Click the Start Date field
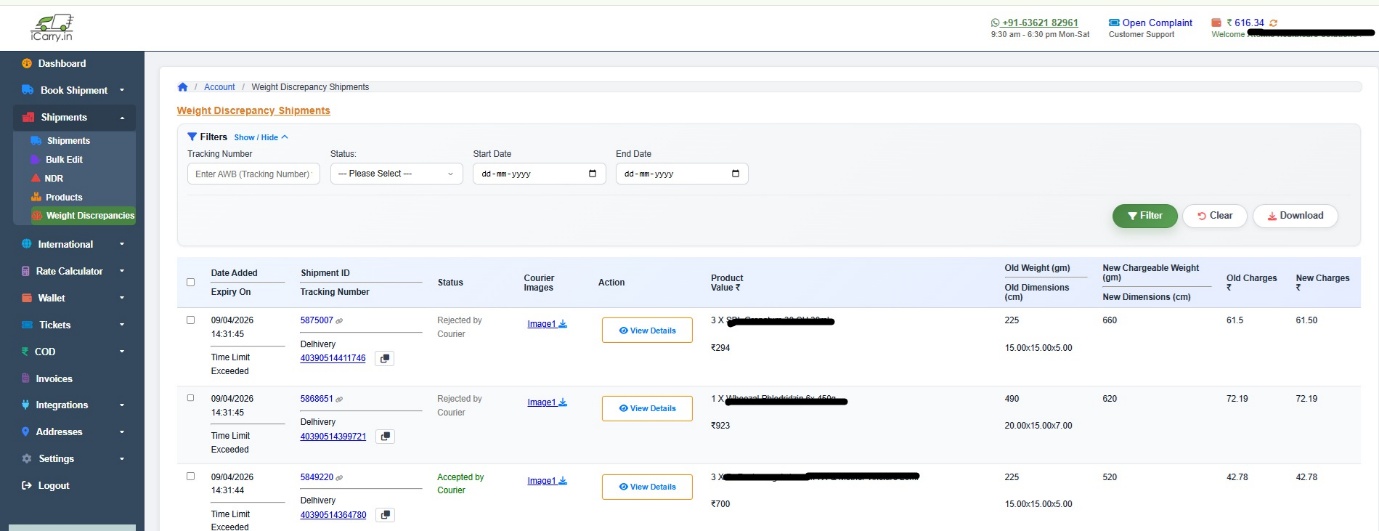Image resolution: width=1379 pixels, height=531 pixels. pyautogui.click(x=539, y=174)
